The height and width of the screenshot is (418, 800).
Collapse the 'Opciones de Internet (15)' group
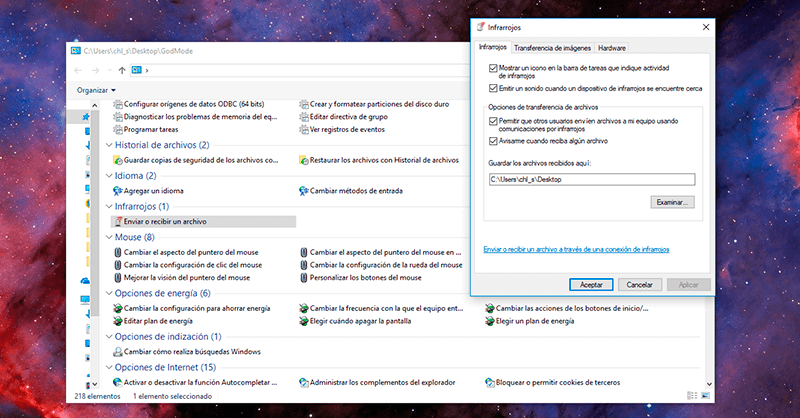(109, 367)
